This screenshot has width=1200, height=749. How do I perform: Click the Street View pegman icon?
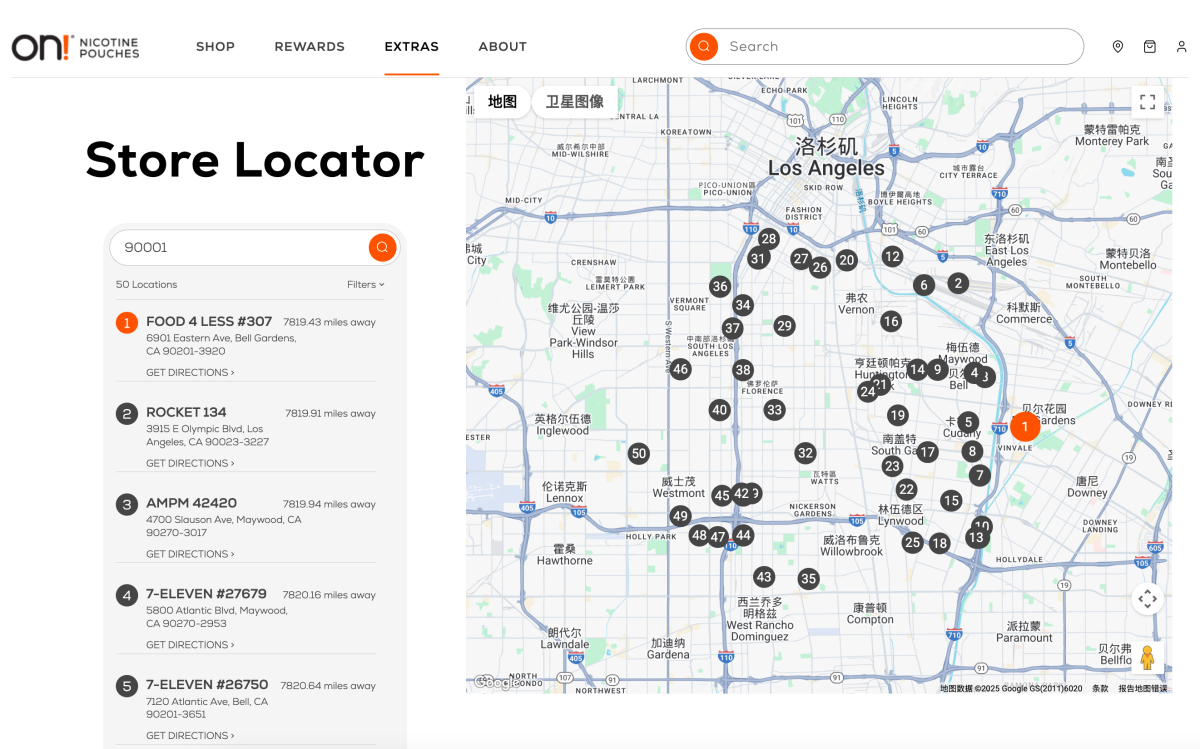click(1147, 657)
